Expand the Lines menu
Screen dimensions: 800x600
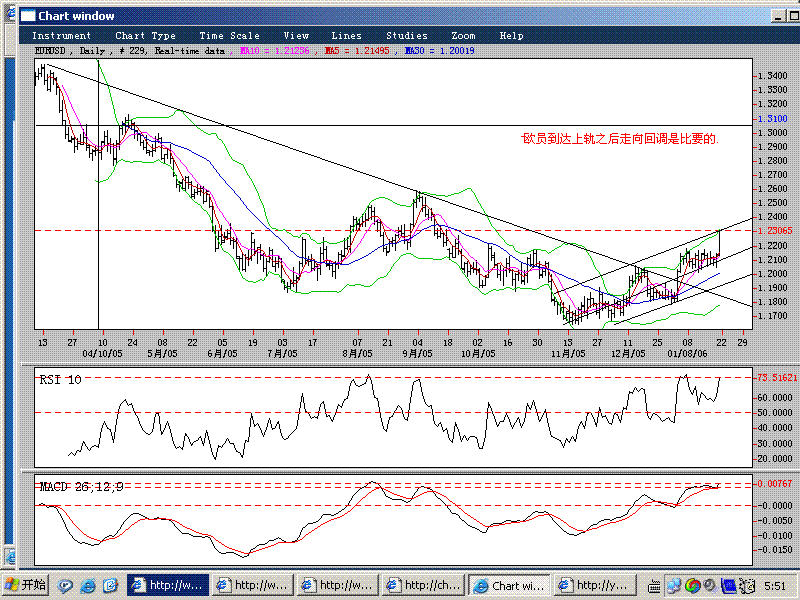click(x=346, y=36)
